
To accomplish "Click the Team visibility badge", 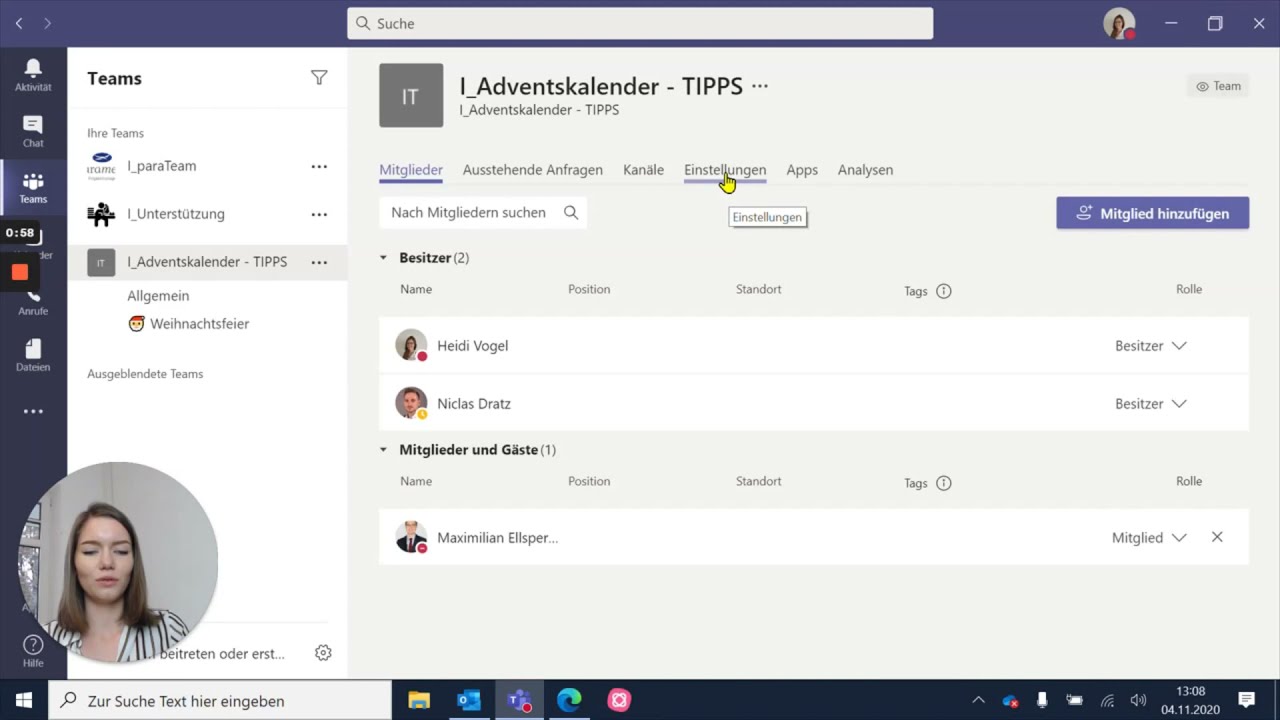I will (1218, 86).
